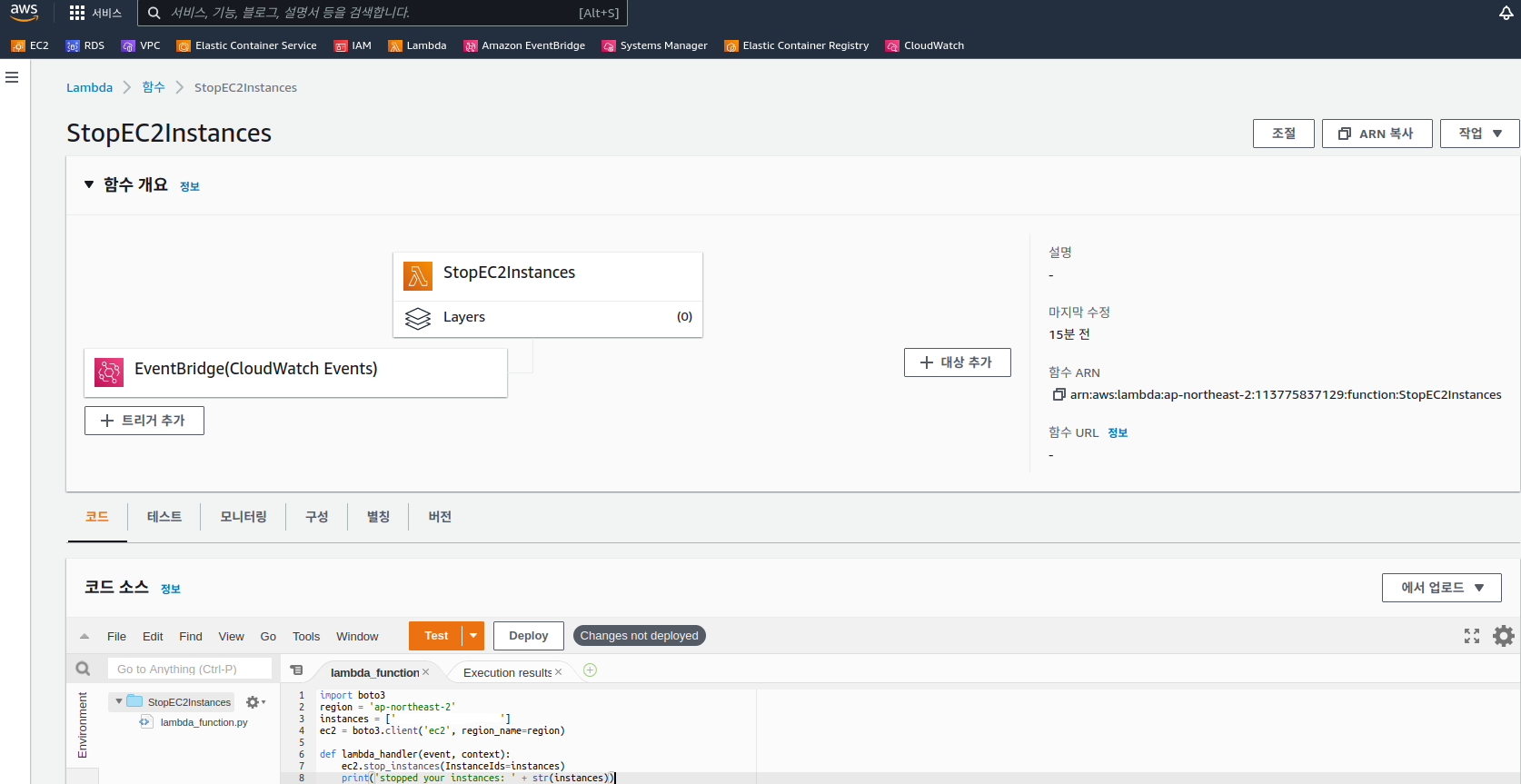Open RDS bookmark shortcut

coord(85,45)
